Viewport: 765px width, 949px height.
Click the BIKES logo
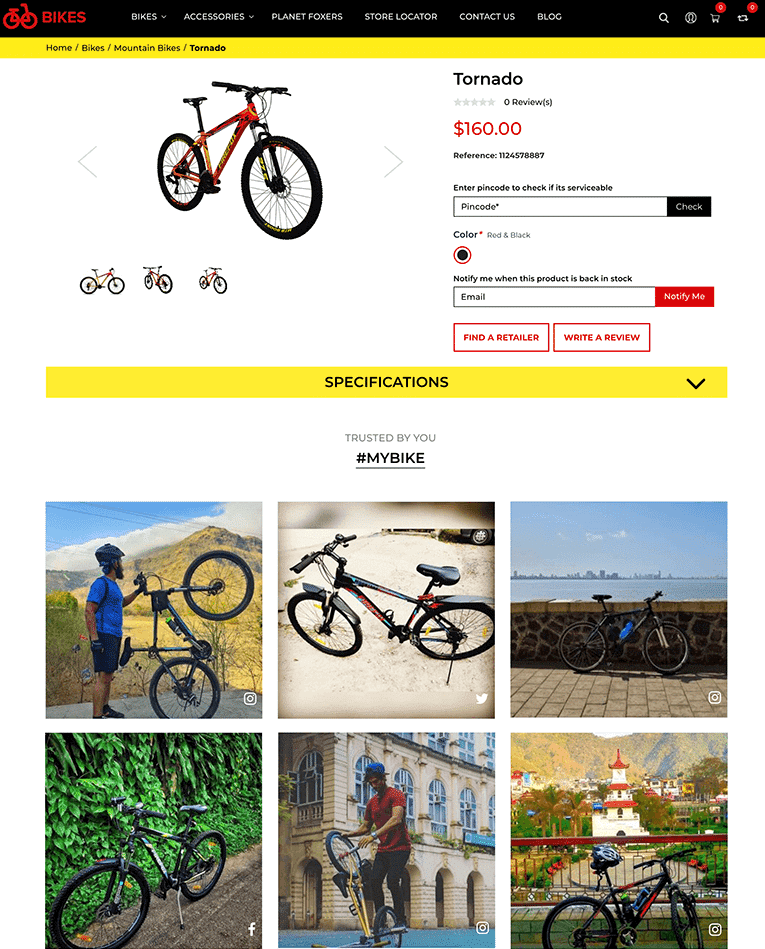(44, 17)
